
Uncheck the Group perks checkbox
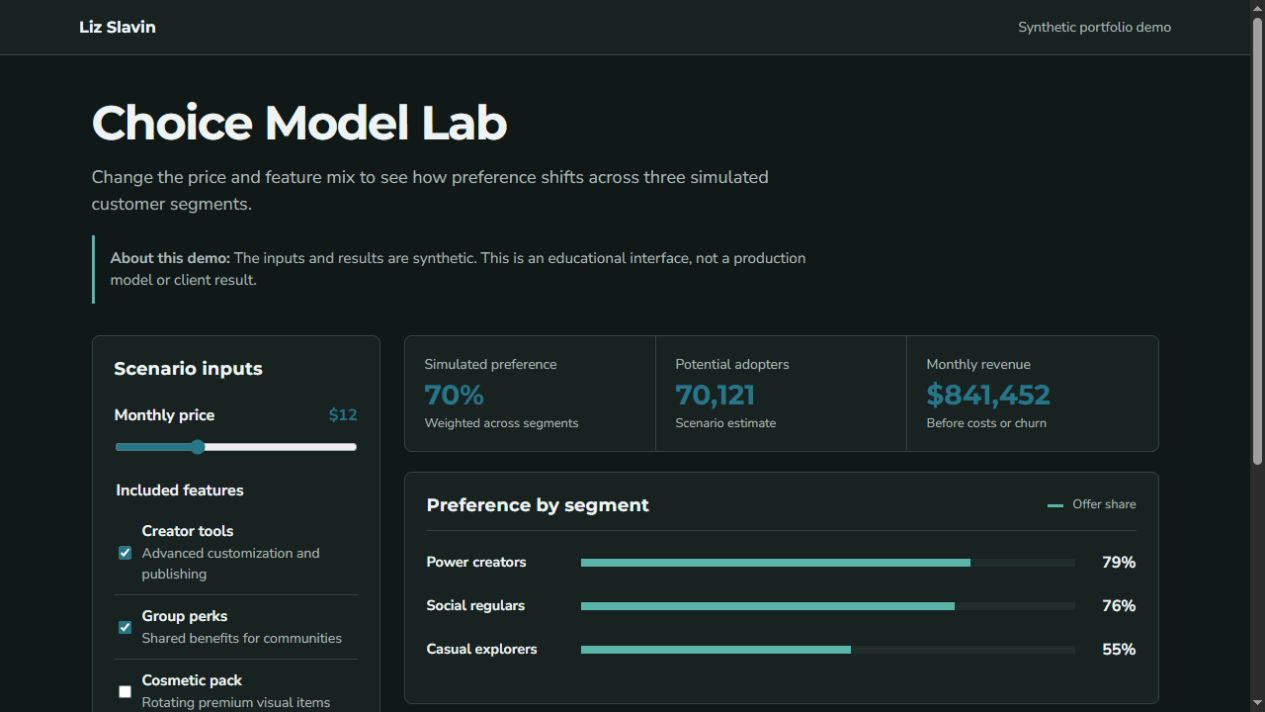[x=125, y=627]
